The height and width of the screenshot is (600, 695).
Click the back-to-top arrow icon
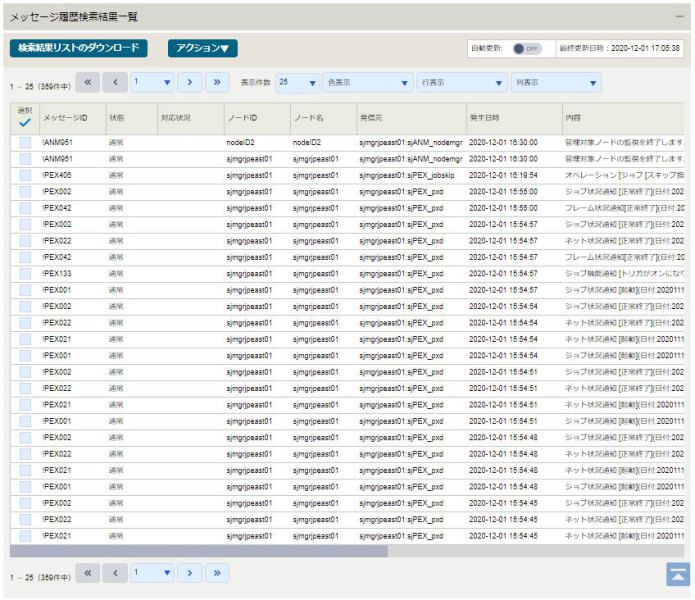point(678,574)
